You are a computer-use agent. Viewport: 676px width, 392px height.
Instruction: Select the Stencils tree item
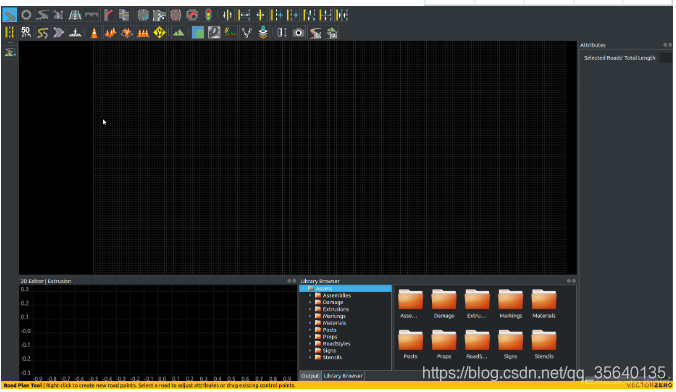(x=332, y=358)
